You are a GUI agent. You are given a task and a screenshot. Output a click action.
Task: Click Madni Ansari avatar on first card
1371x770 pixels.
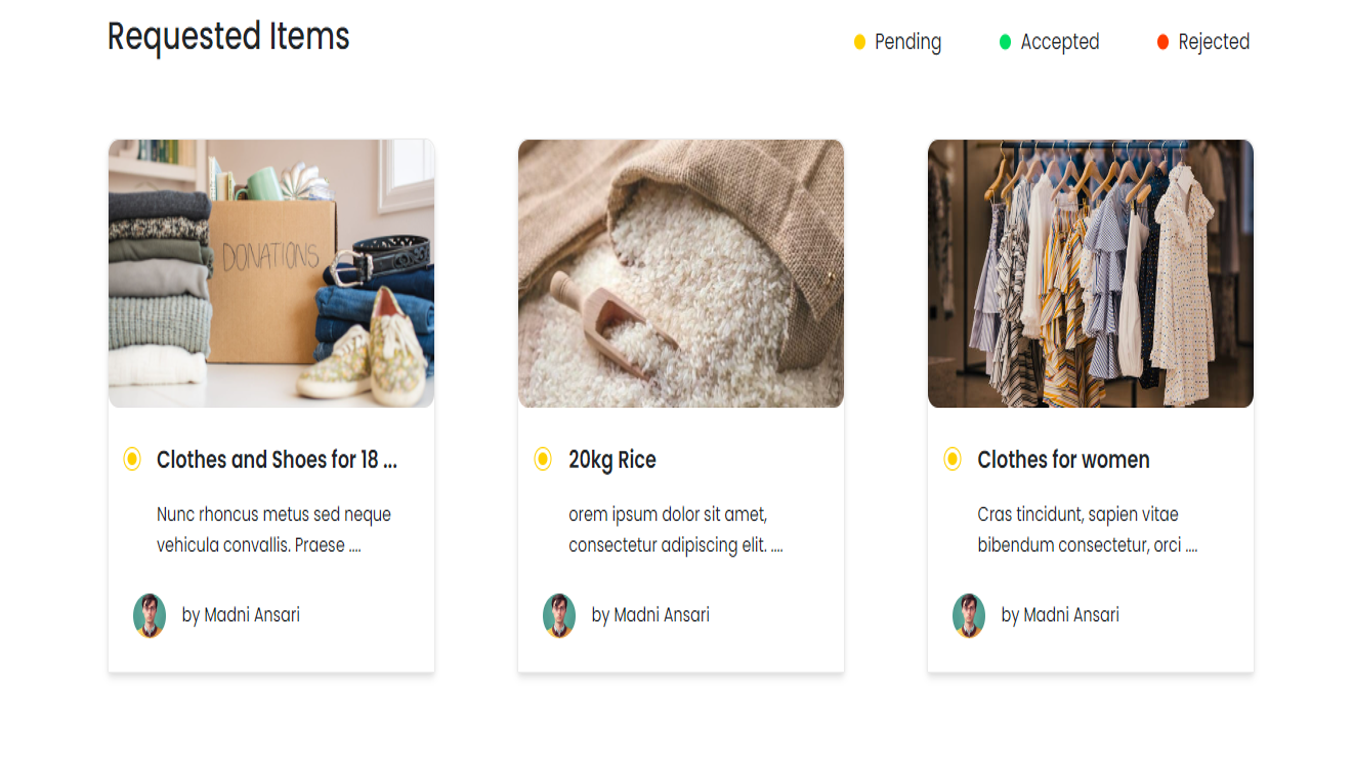[150, 615]
